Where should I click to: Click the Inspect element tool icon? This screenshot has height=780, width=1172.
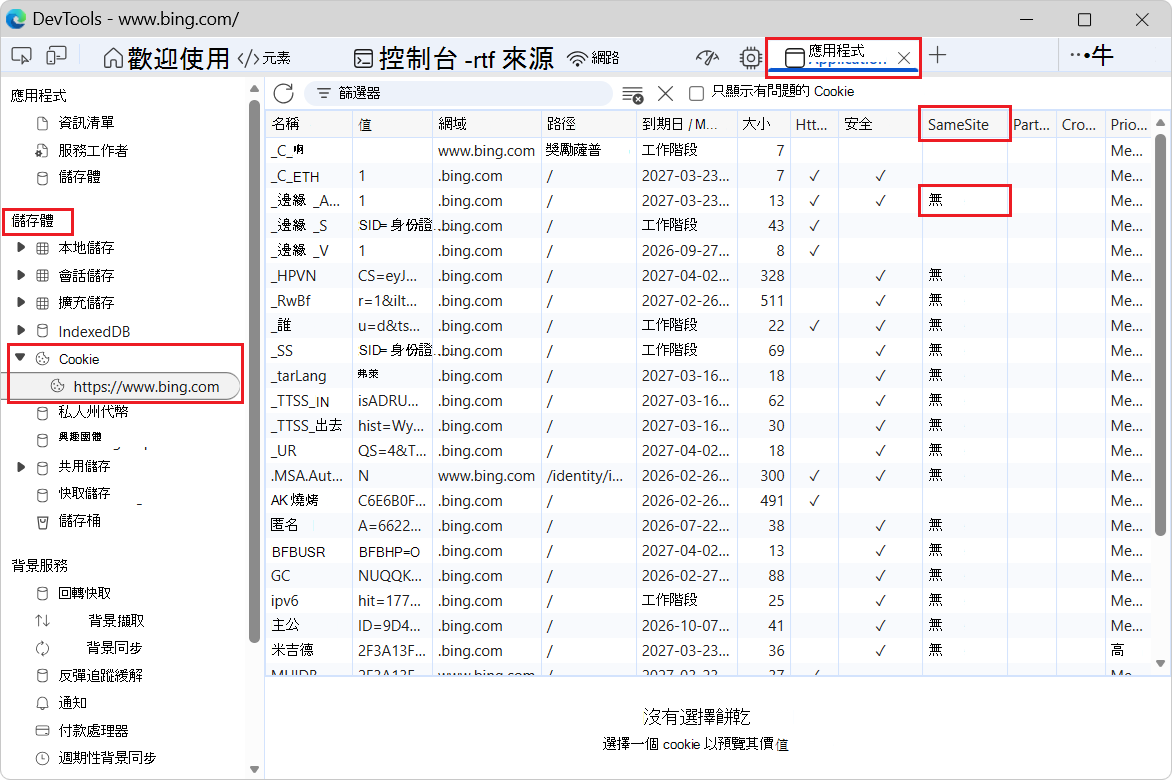click(22, 56)
